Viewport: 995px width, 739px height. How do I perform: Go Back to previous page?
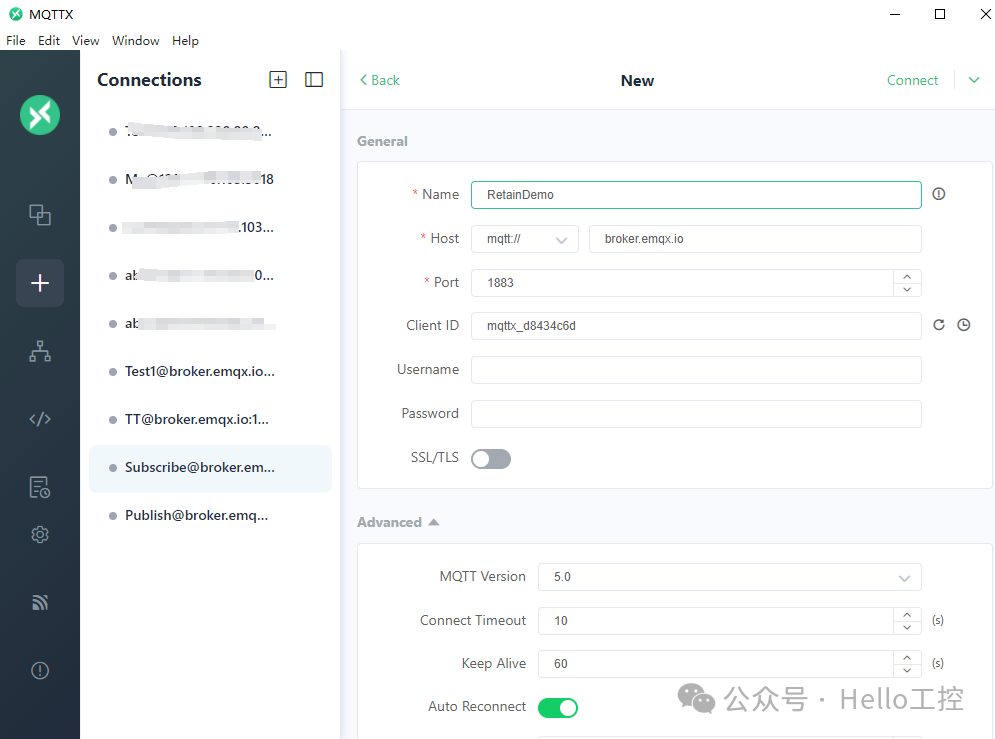[x=379, y=80]
